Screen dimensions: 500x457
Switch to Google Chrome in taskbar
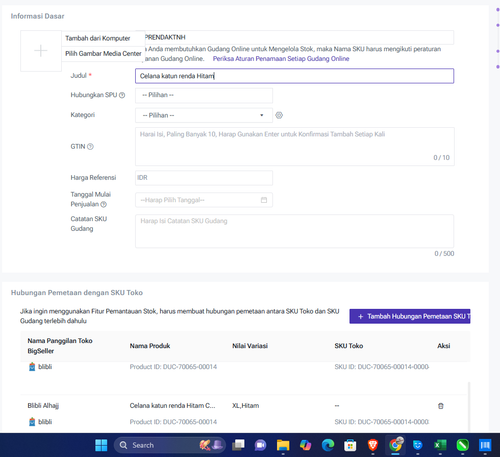[395, 445]
